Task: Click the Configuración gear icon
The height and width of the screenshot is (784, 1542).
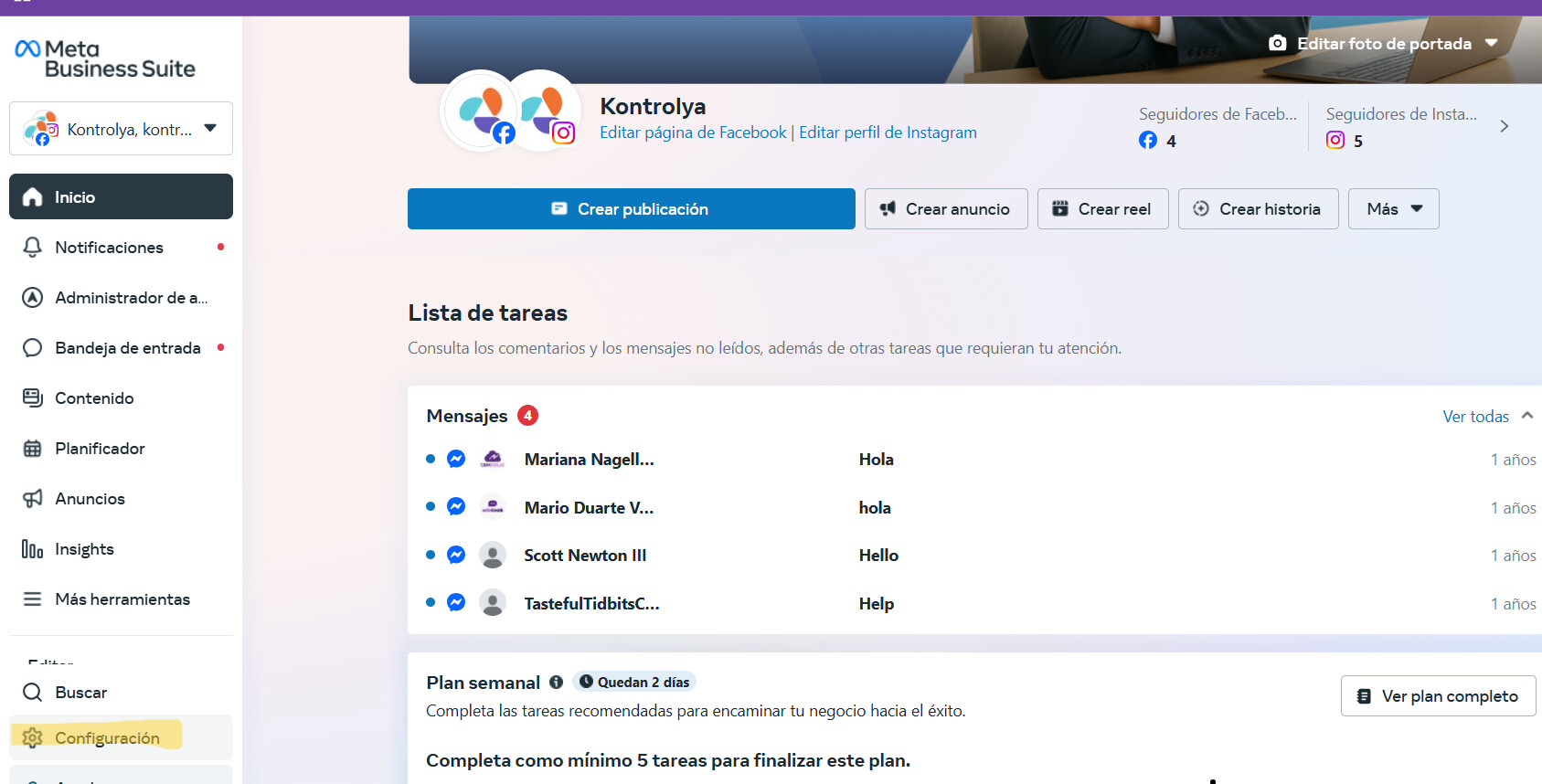Action: click(32, 737)
